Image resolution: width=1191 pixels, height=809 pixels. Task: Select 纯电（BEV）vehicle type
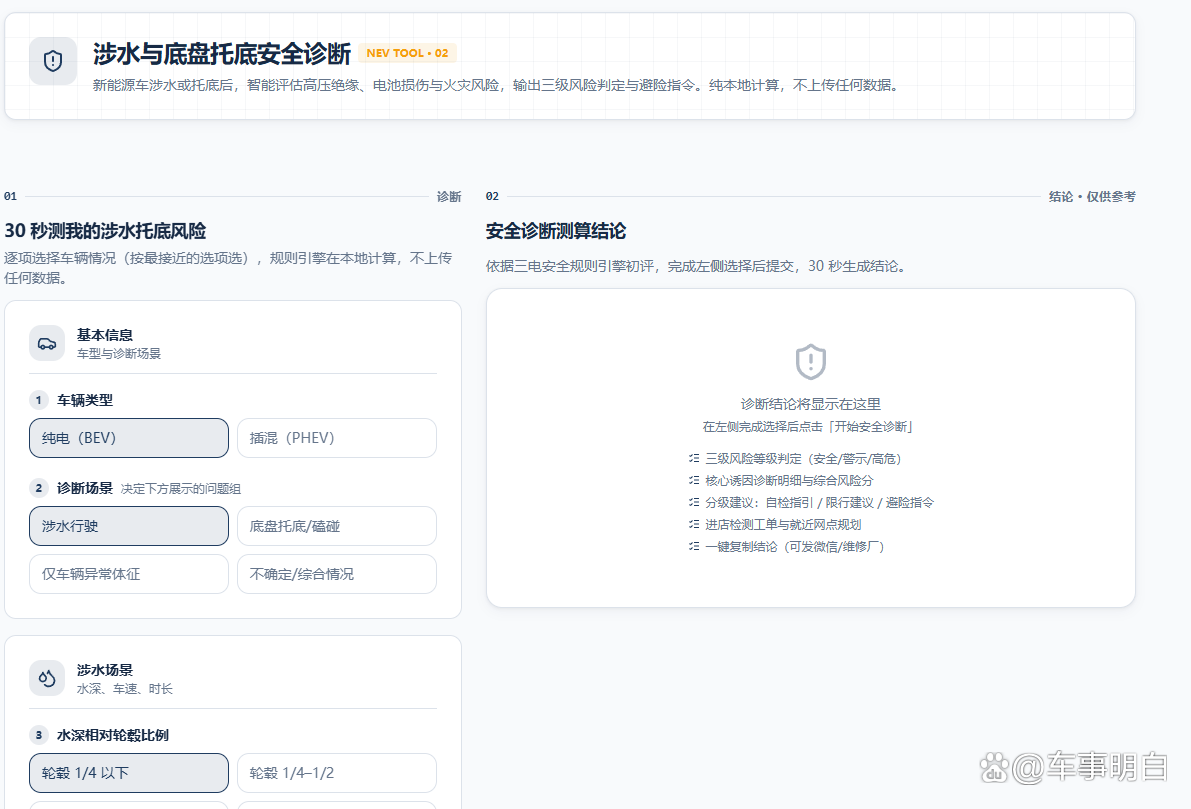point(129,438)
